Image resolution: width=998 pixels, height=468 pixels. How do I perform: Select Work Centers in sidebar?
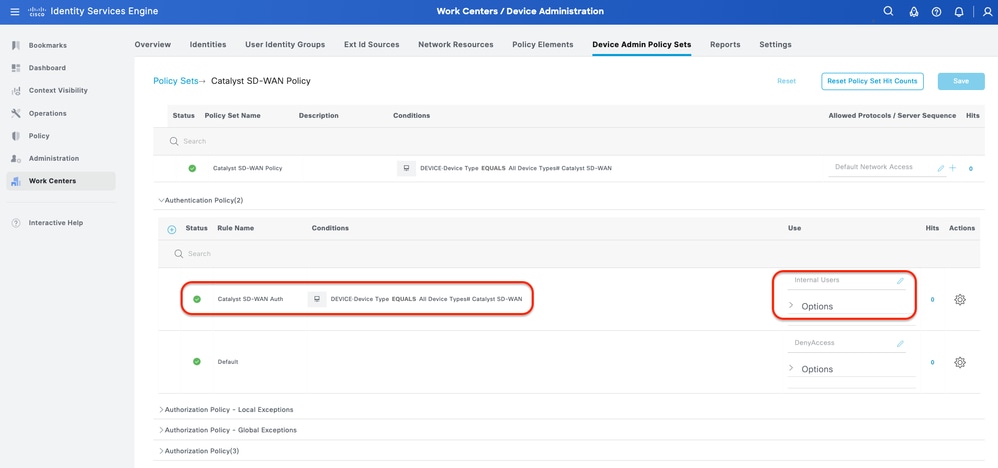tap(61, 181)
